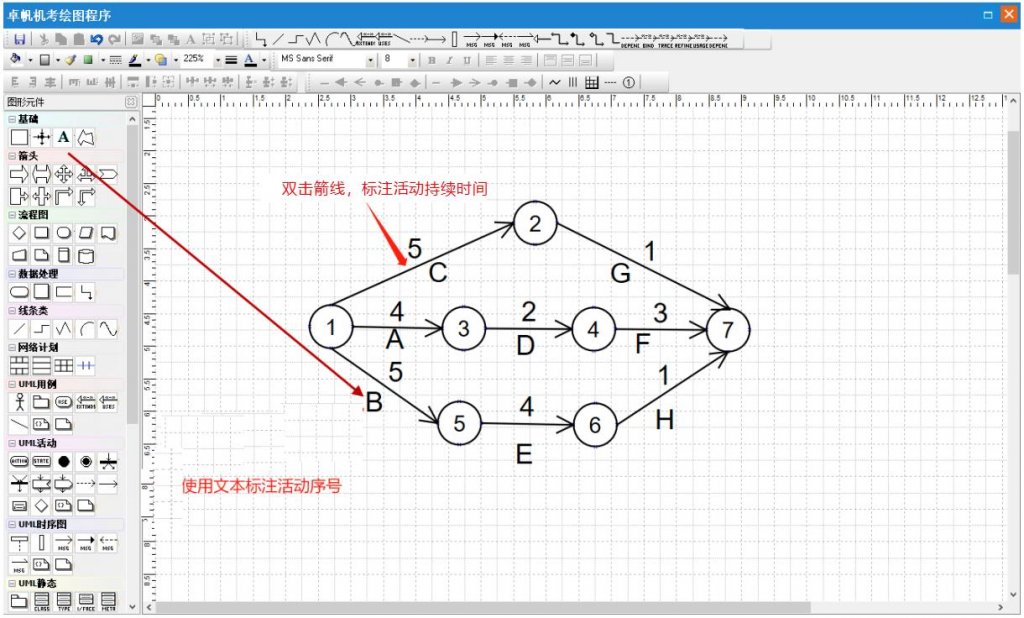Select the UML actor stick figure

(x=20, y=402)
